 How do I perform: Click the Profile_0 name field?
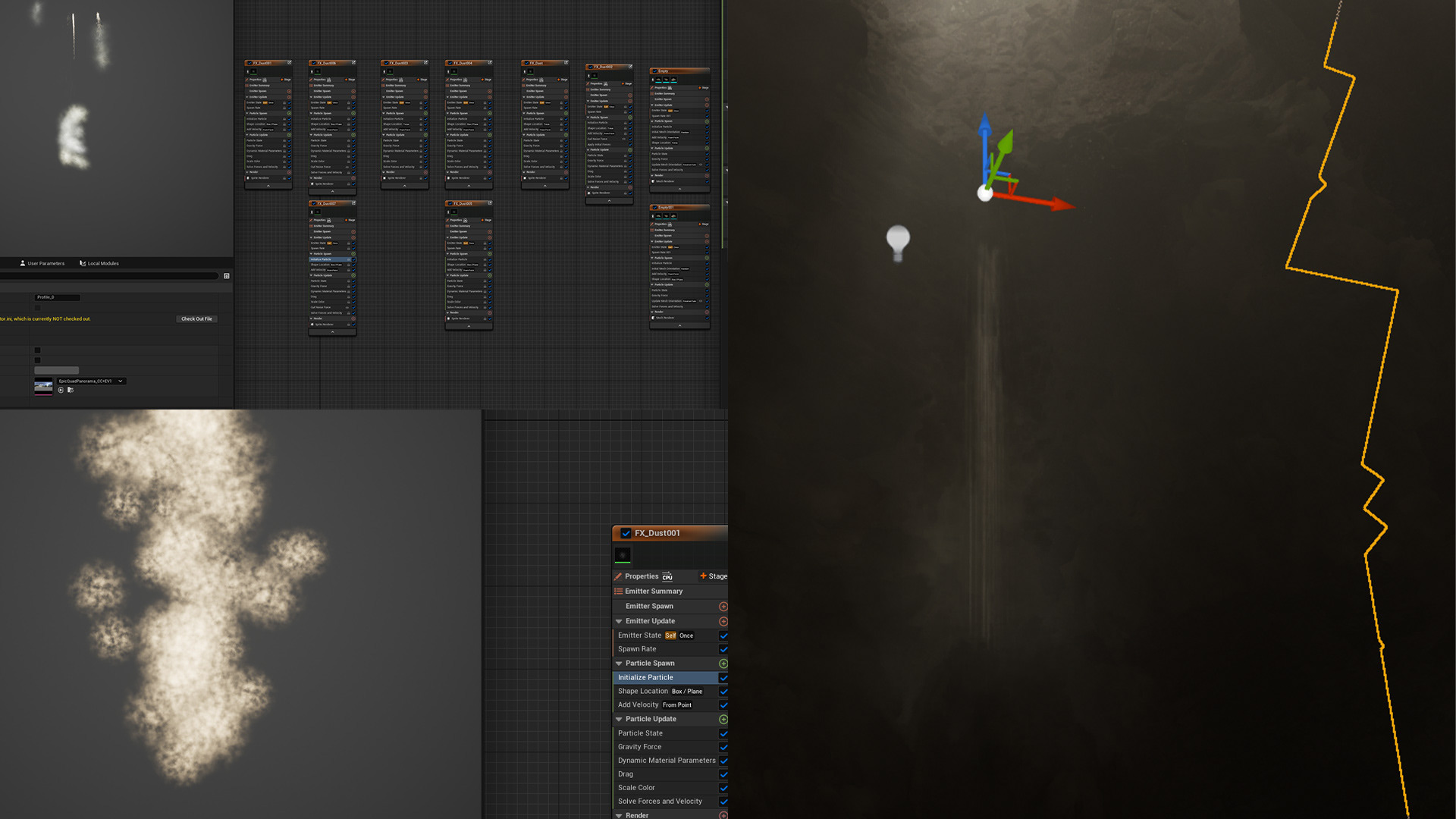click(x=57, y=297)
